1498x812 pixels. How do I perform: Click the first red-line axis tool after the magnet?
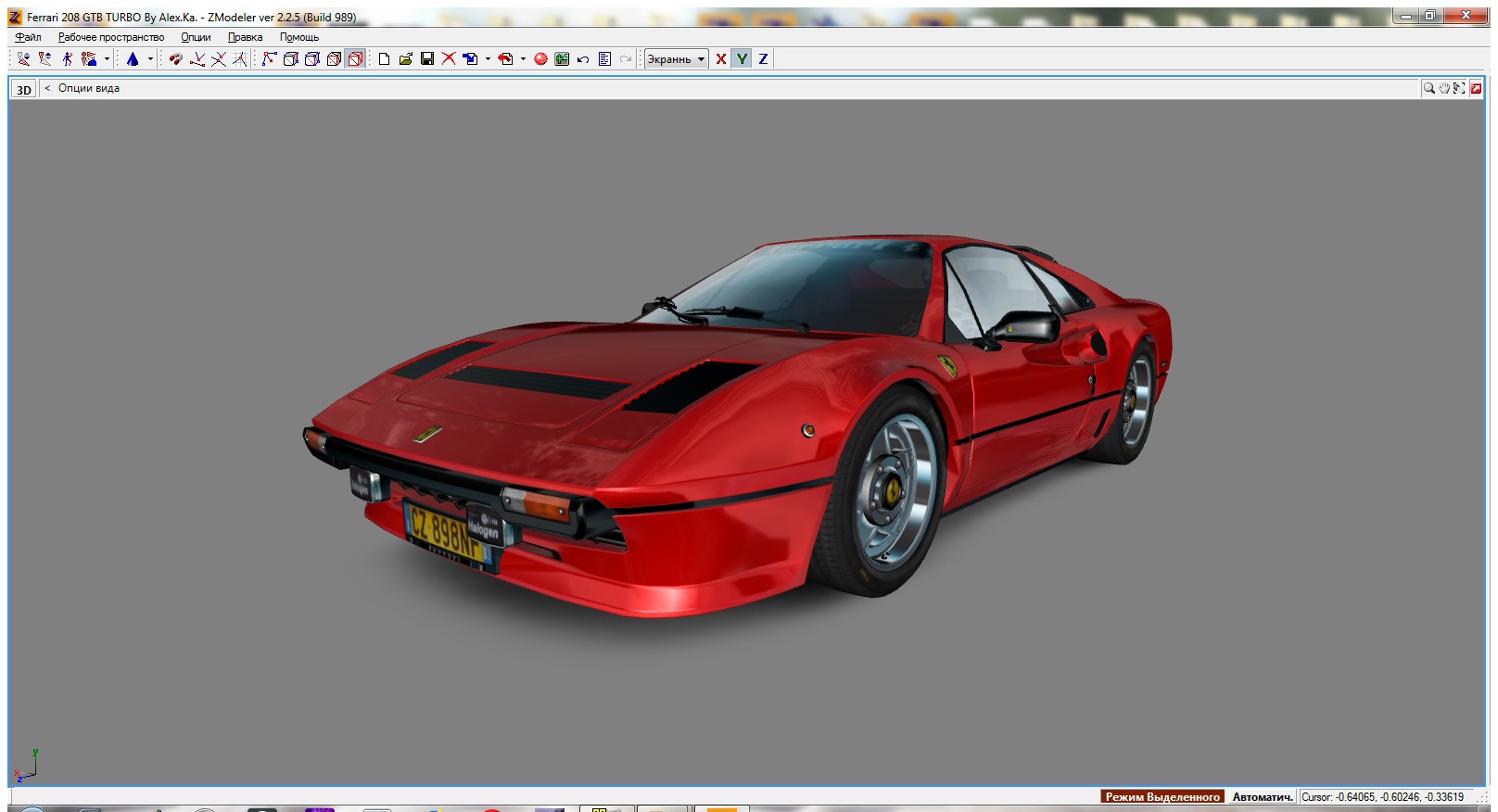[197, 58]
